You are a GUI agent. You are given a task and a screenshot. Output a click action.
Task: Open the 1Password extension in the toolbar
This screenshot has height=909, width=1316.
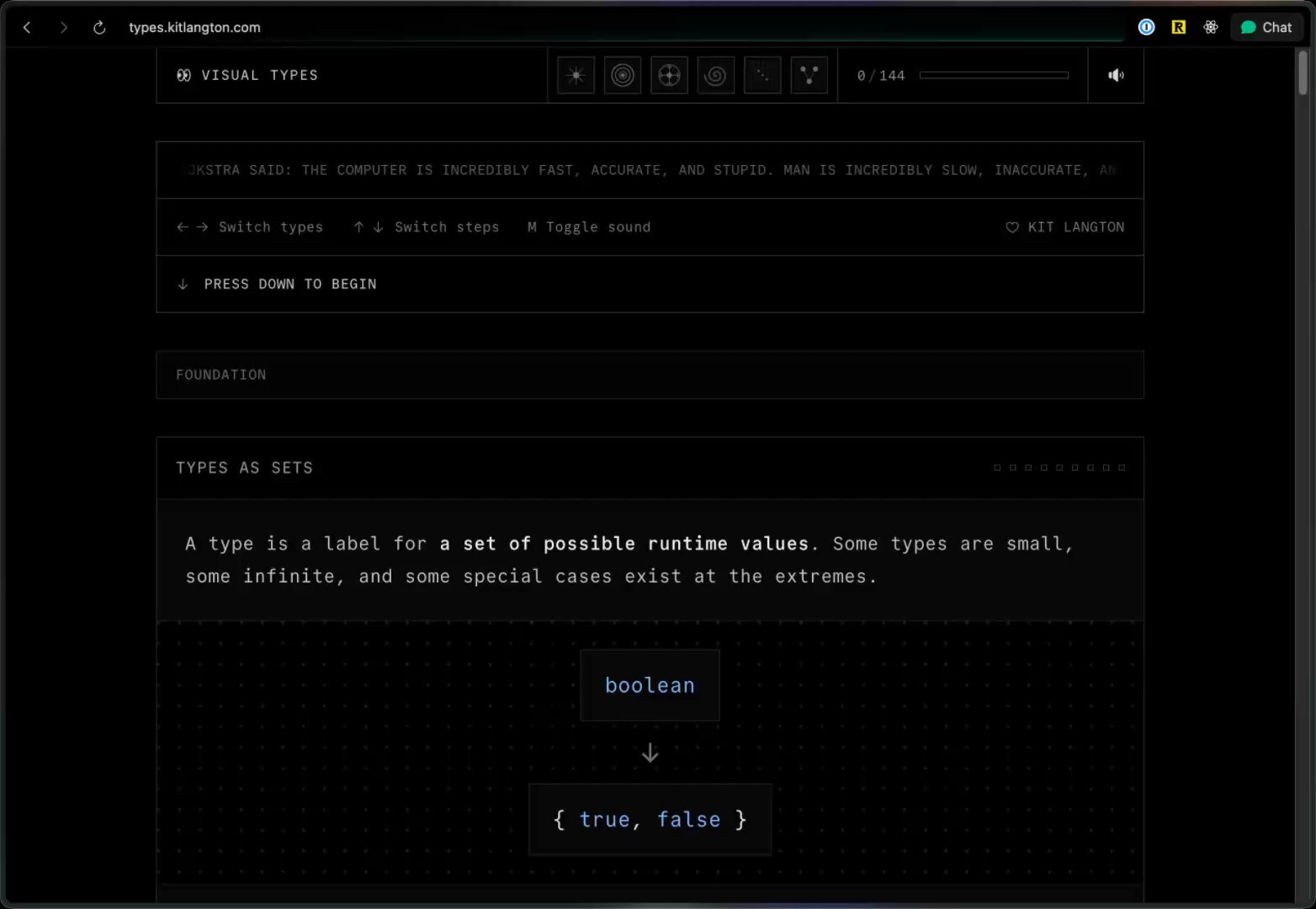pyautogui.click(x=1146, y=27)
